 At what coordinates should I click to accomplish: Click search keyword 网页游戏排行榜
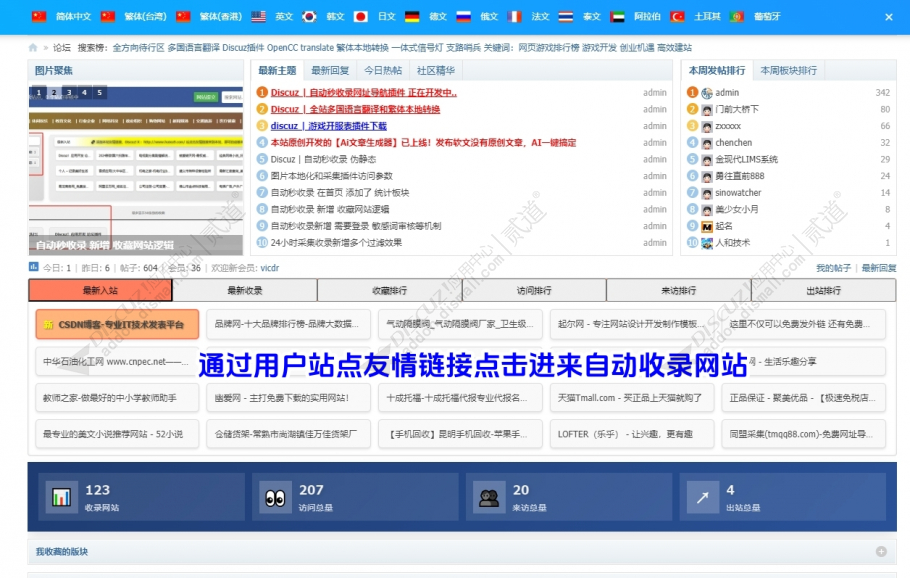548,48
